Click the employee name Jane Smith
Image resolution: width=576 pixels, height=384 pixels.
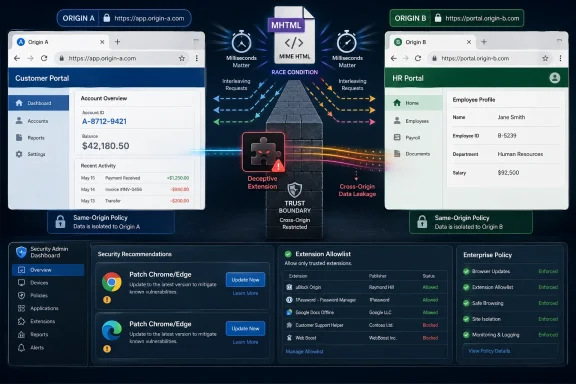tap(511, 117)
